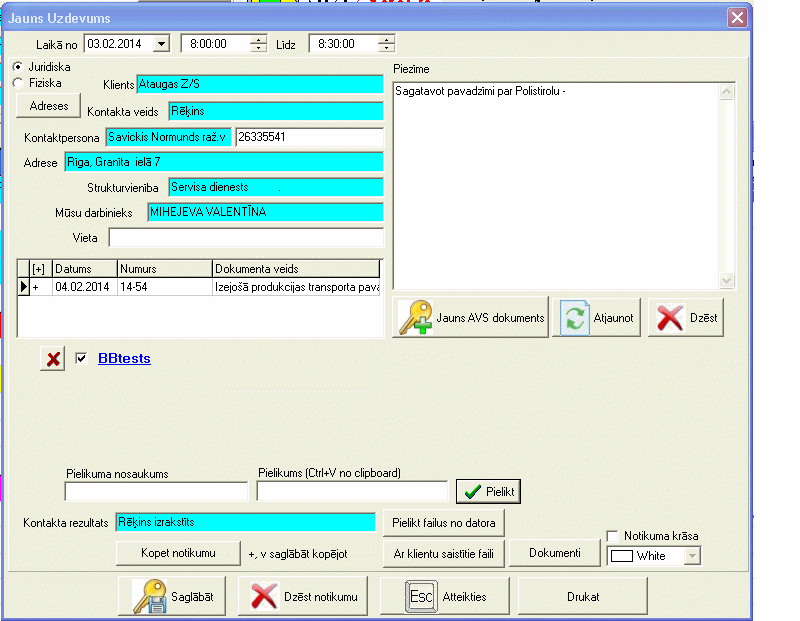Decrease the Līdz time 8:30:00 spinner

click(387, 48)
